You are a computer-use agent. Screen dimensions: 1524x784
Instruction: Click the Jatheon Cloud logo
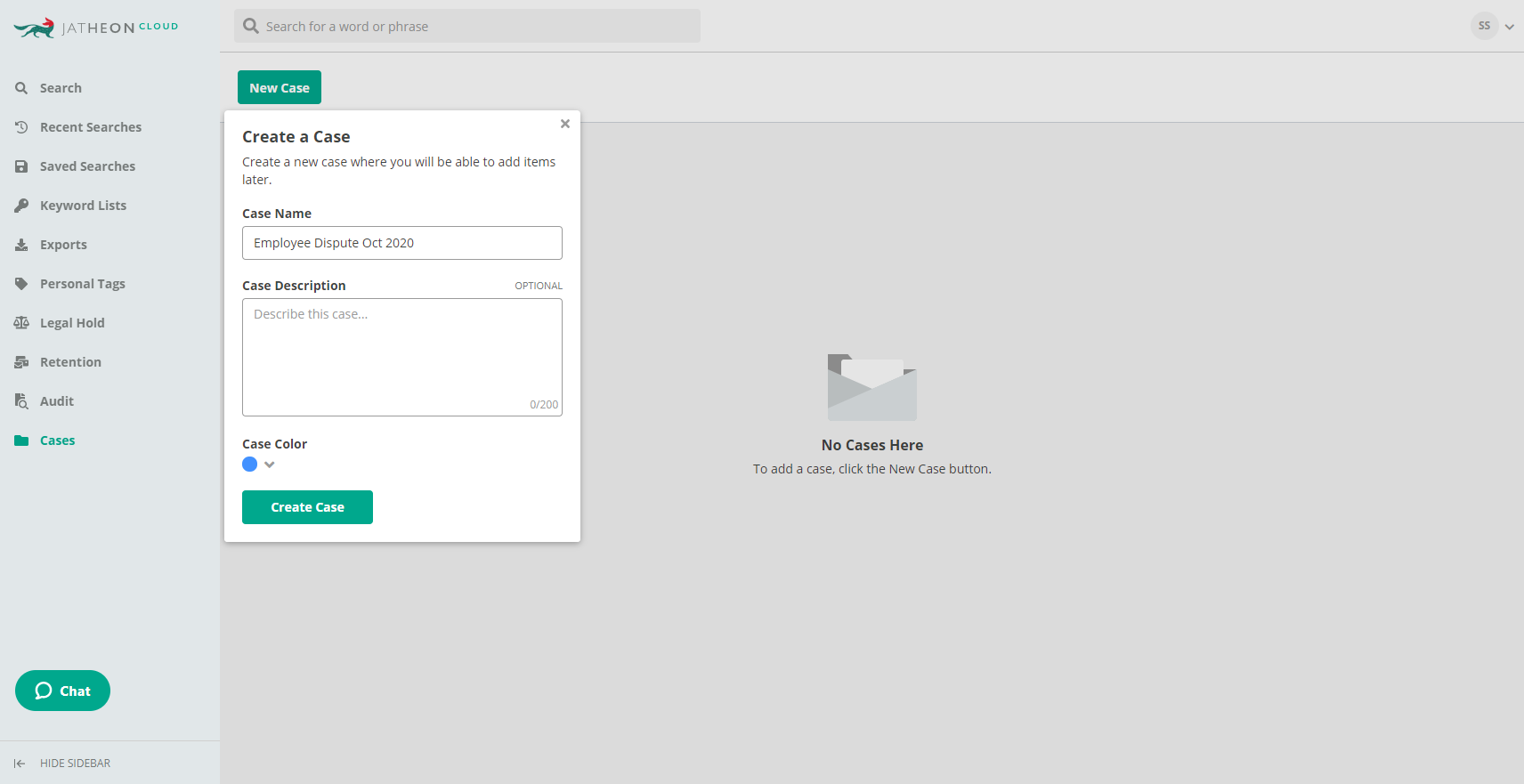96,28
